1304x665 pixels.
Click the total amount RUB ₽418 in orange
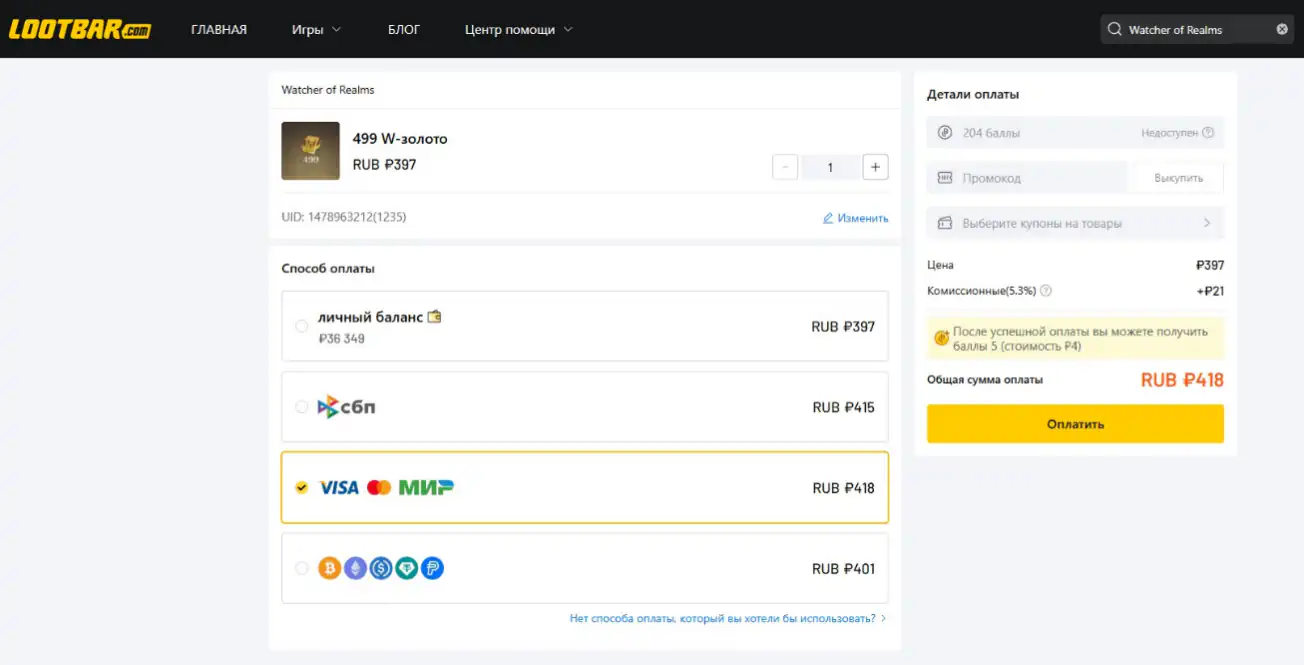tap(1182, 380)
